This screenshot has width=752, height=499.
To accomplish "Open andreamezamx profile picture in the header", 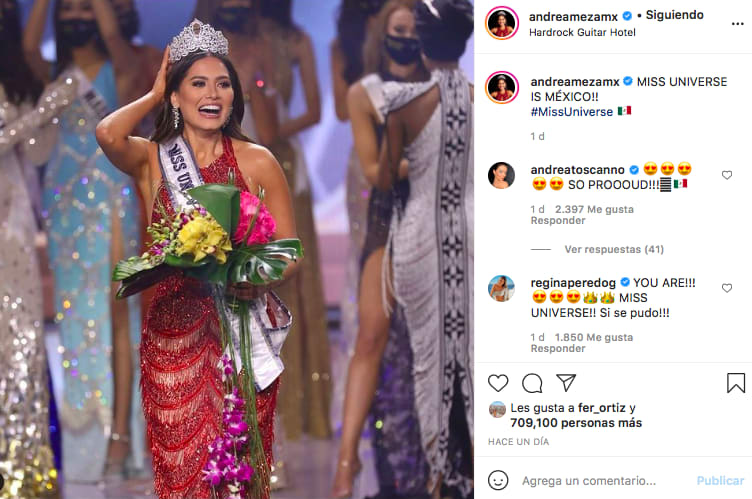I will pos(502,23).
